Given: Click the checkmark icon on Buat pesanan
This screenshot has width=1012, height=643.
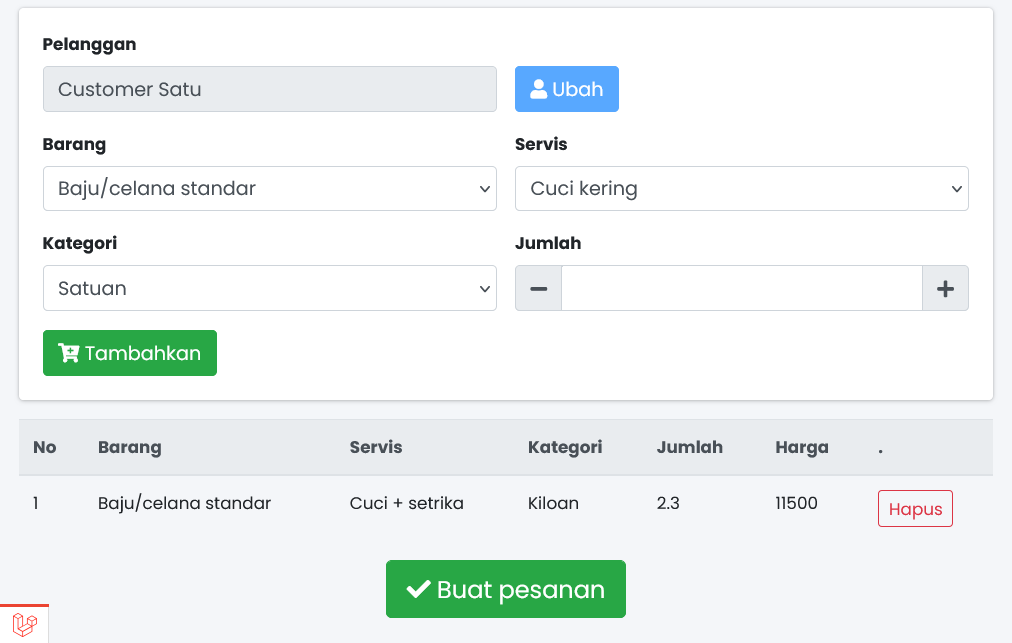Looking at the screenshot, I should 418,590.
